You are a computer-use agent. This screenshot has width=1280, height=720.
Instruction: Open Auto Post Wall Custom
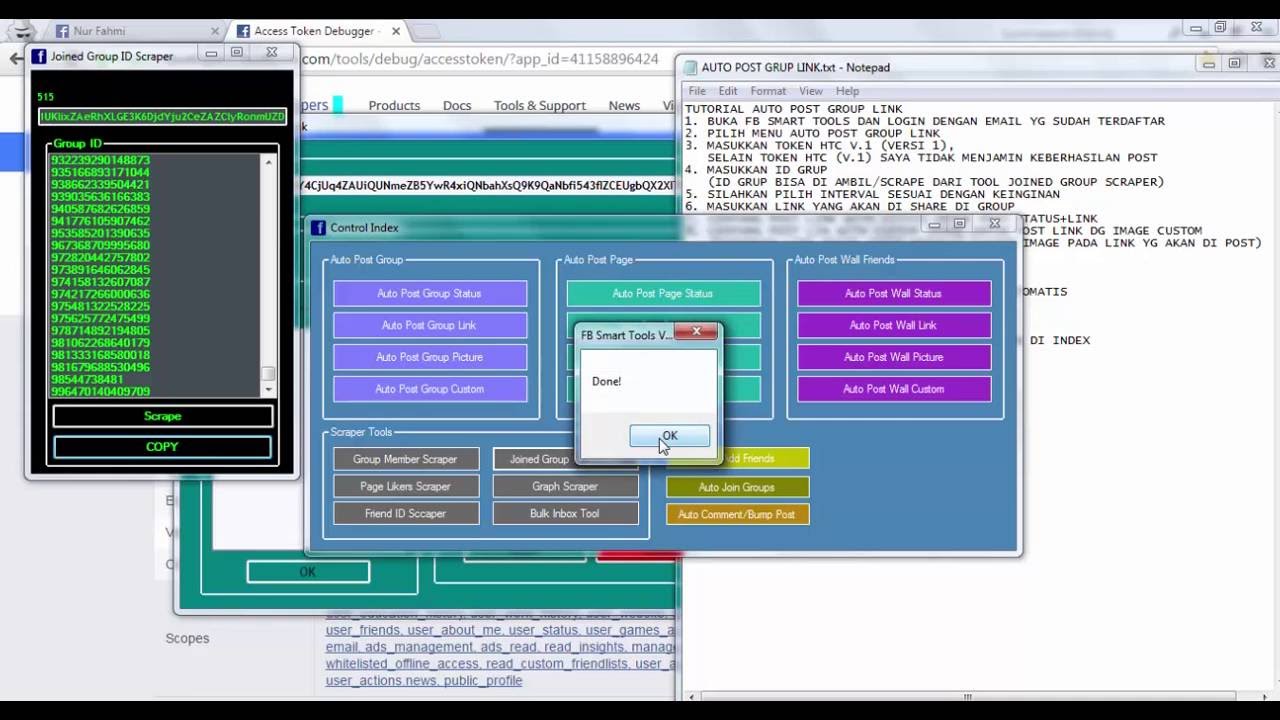click(x=894, y=389)
